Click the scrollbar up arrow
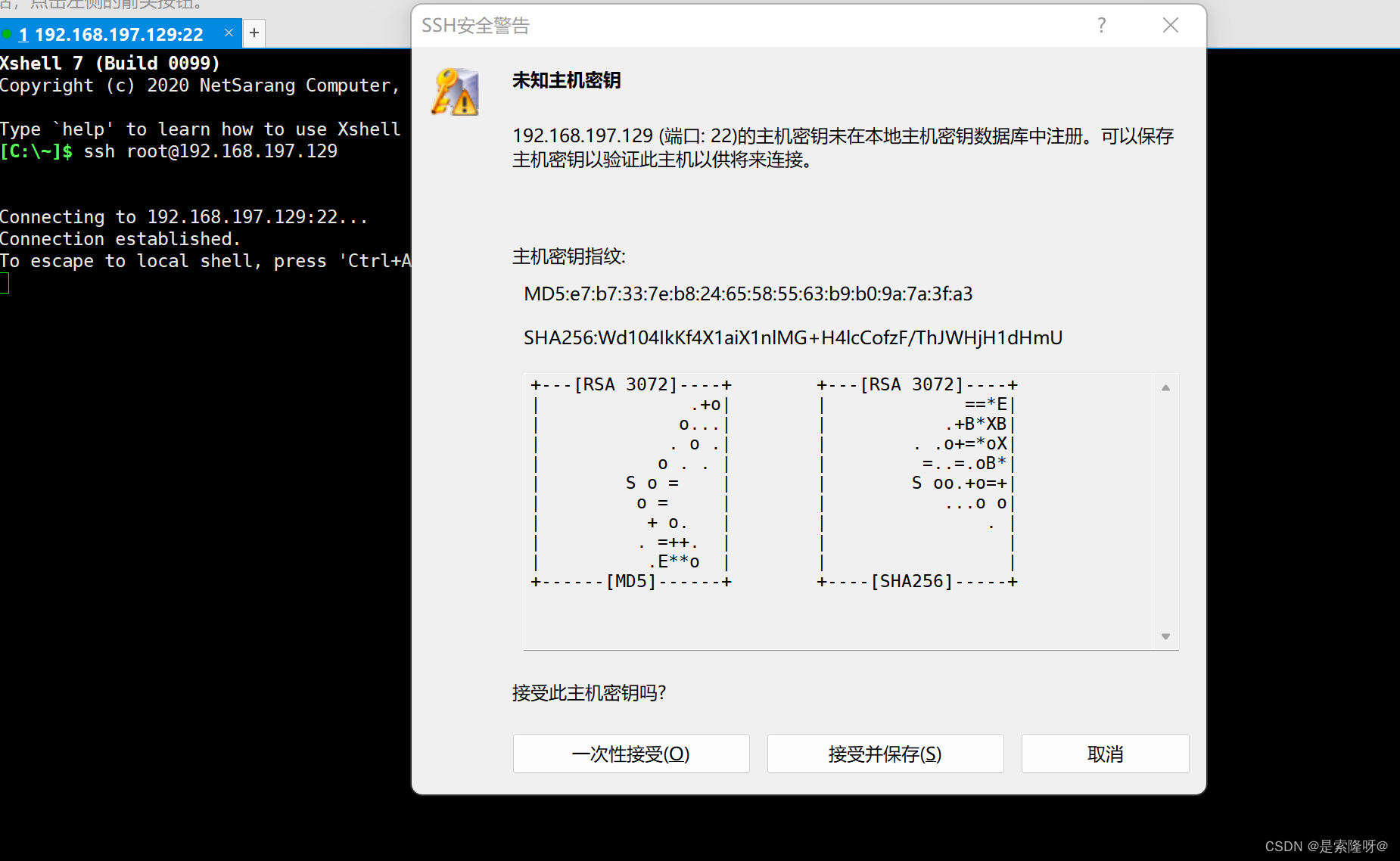The width and height of the screenshot is (1400, 861). tap(1165, 387)
